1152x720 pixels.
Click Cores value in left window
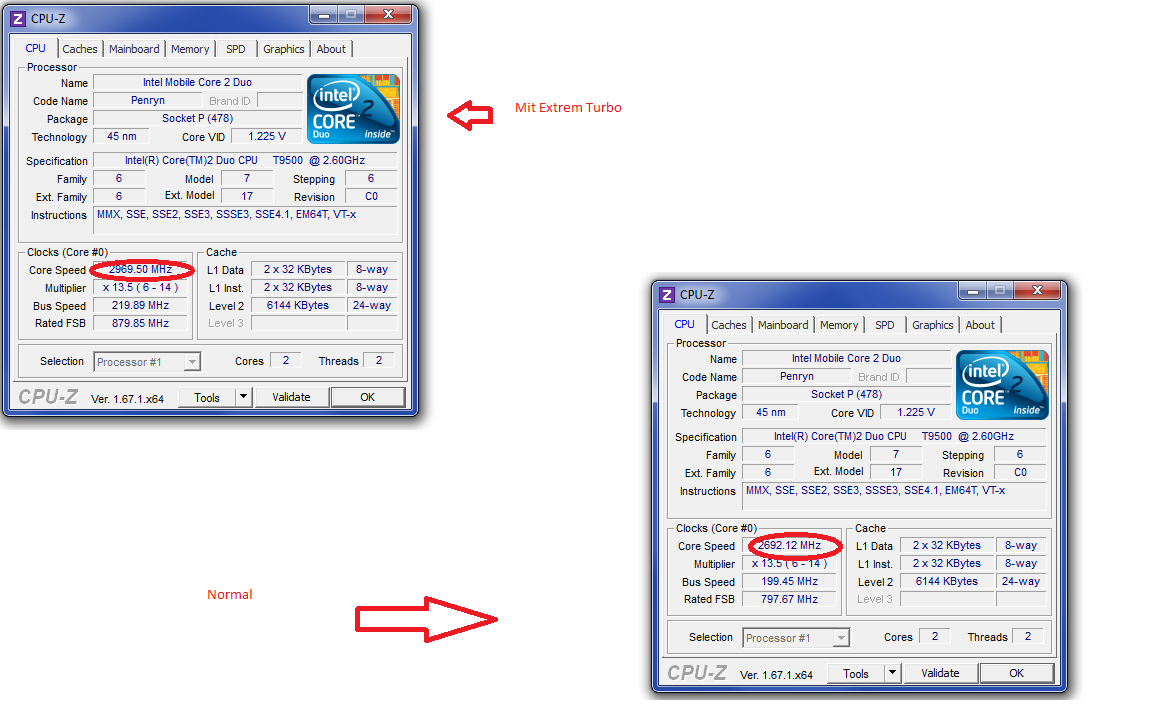pyautogui.click(x=286, y=360)
